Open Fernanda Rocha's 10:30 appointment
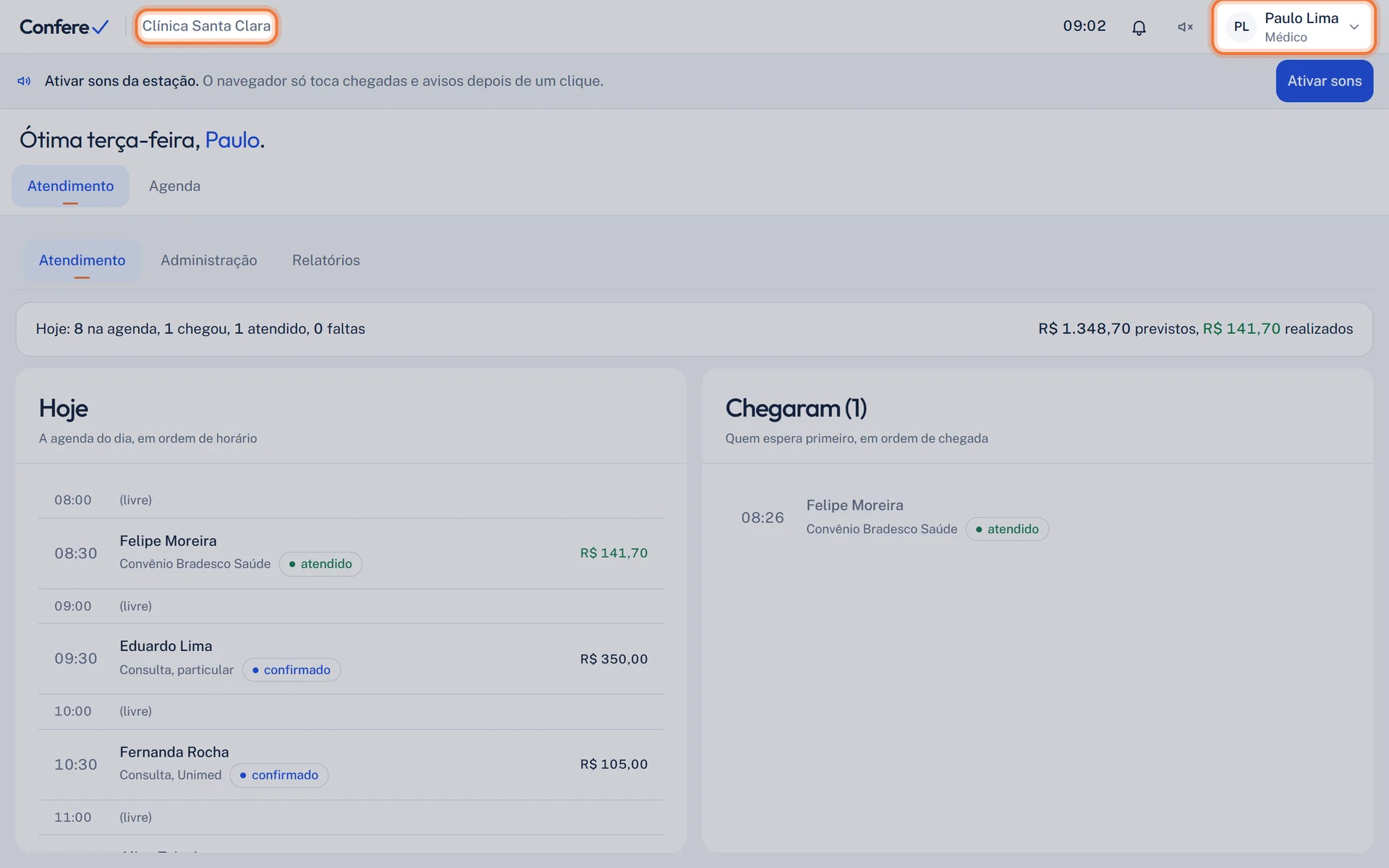Image resolution: width=1389 pixels, height=868 pixels. pos(351,765)
